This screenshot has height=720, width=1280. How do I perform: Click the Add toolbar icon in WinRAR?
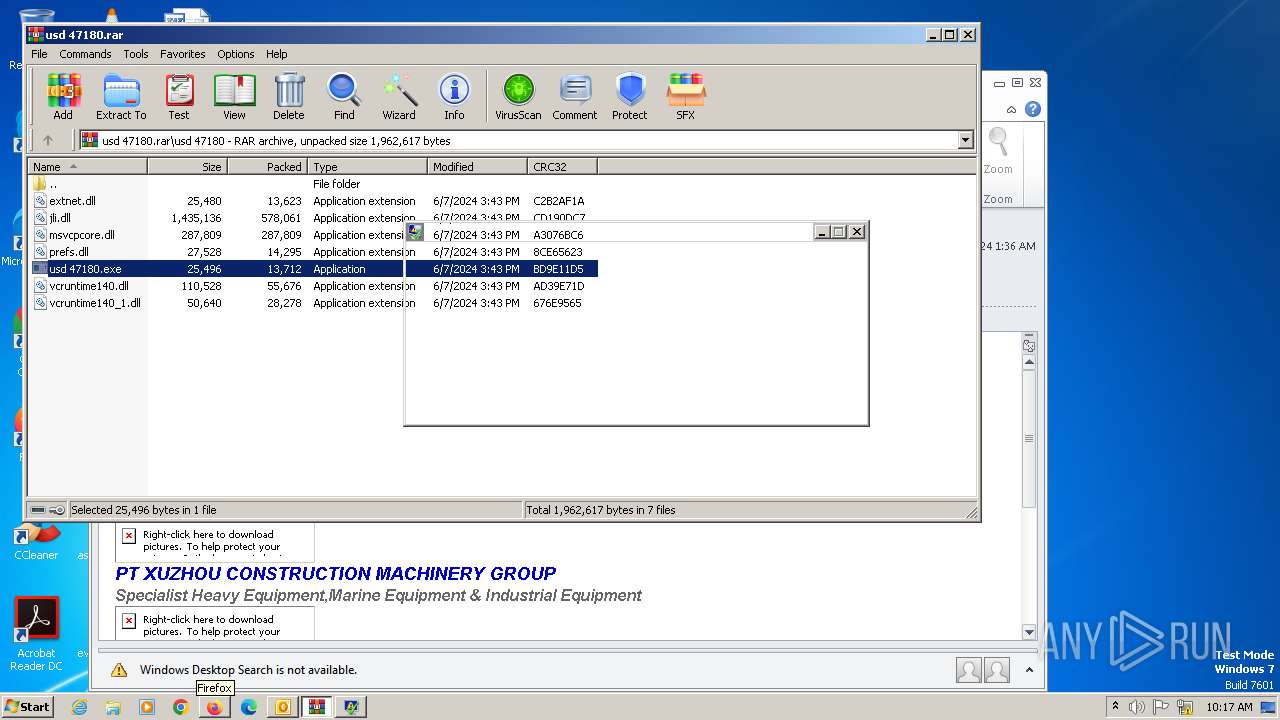click(x=63, y=97)
